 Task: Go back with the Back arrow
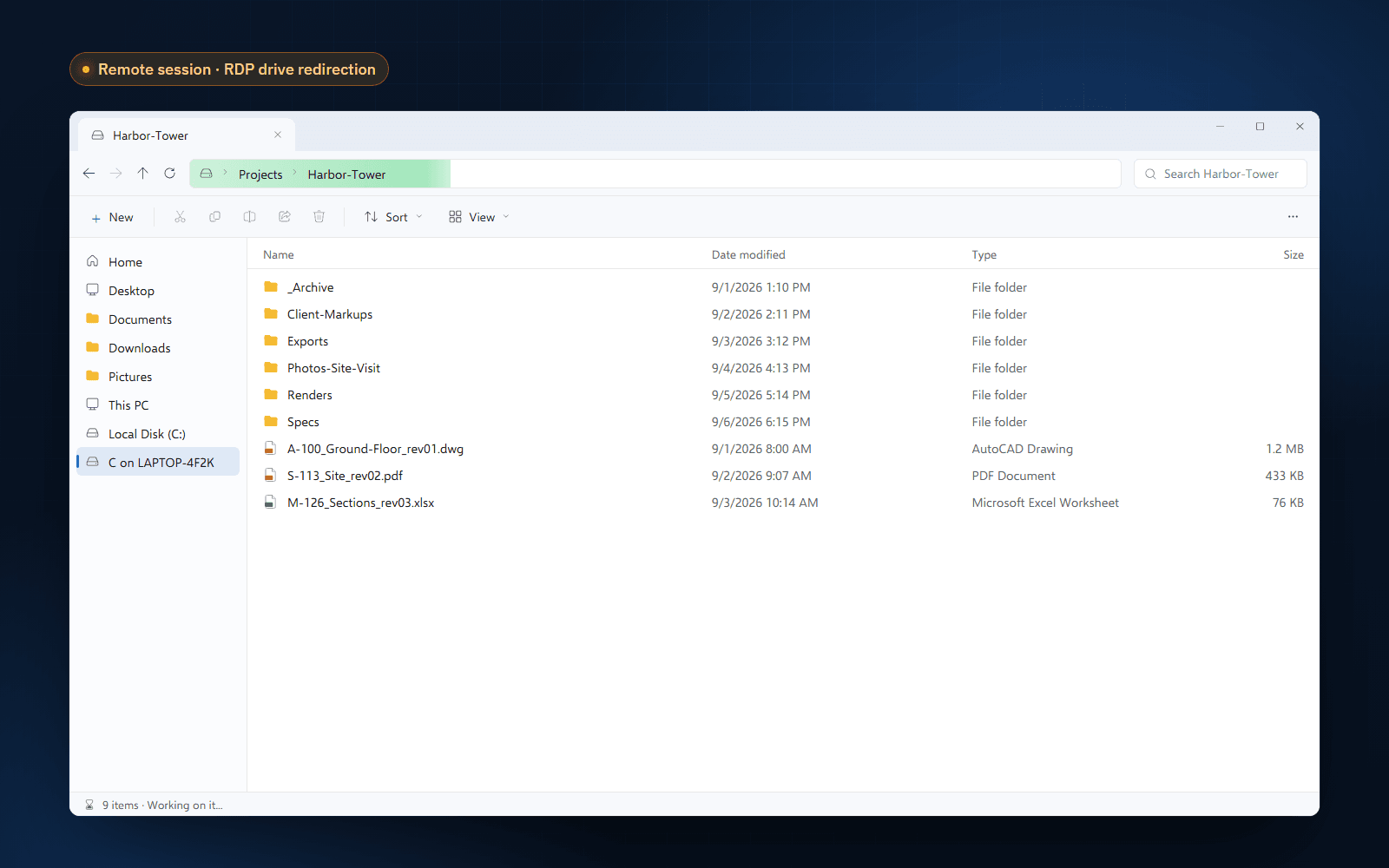point(89,174)
